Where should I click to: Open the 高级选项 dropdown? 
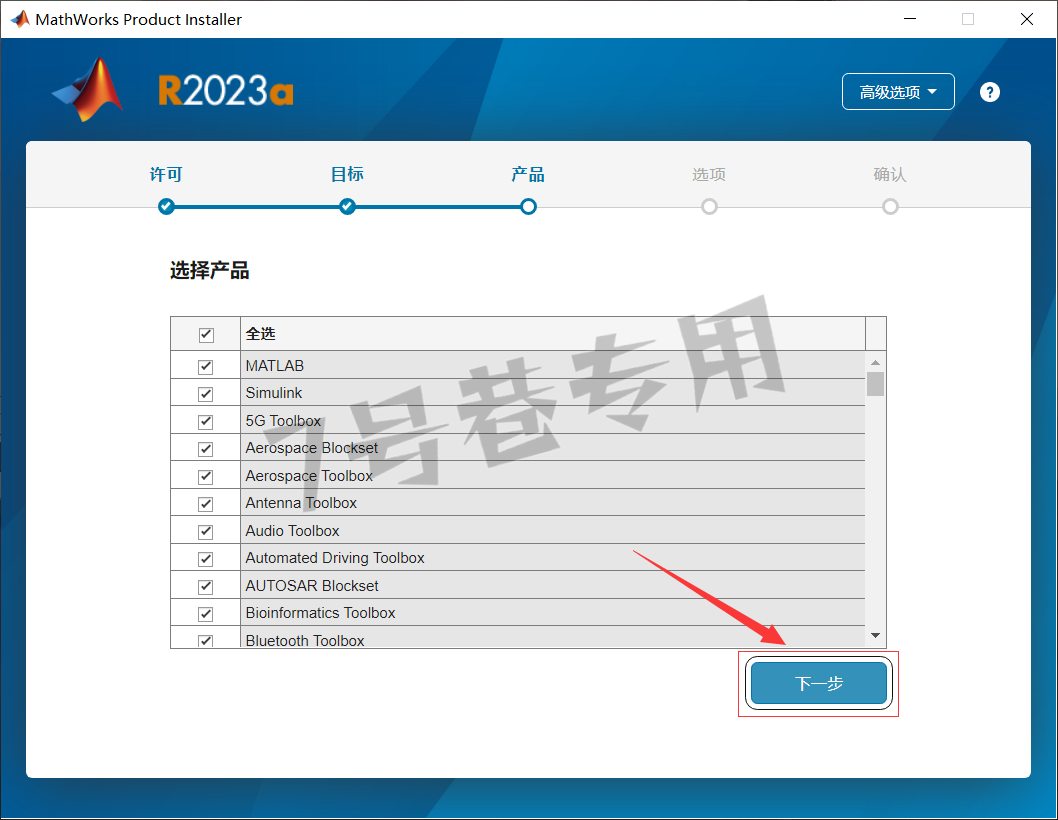click(x=897, y=92)
